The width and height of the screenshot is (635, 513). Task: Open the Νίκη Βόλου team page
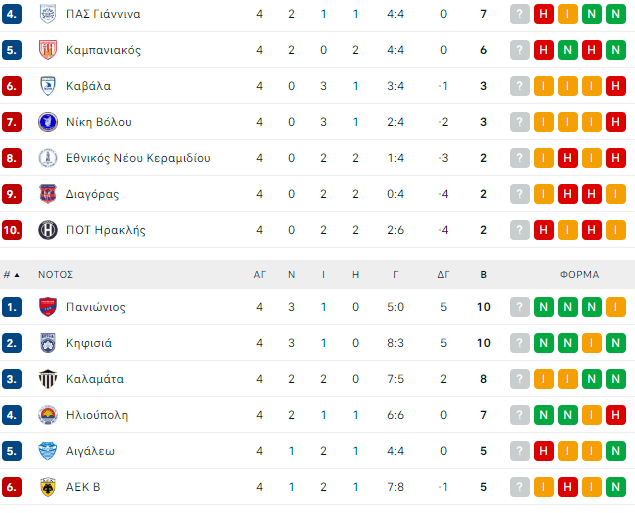99,122
